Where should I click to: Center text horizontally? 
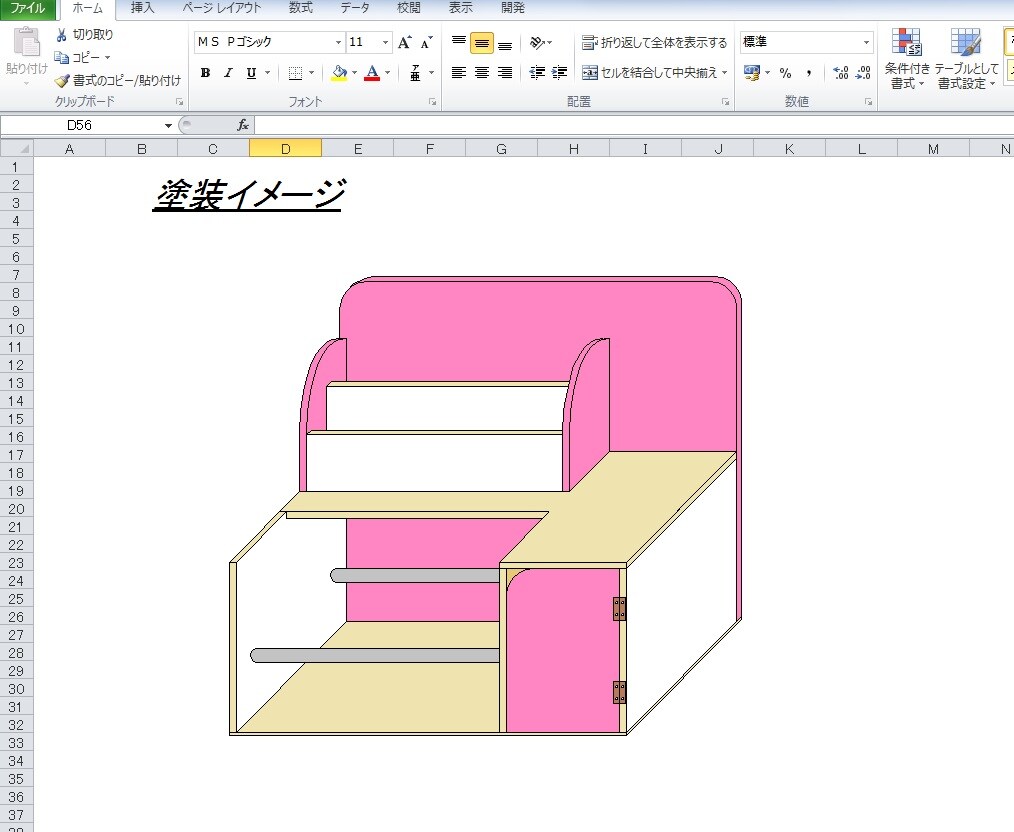point(482,72)
